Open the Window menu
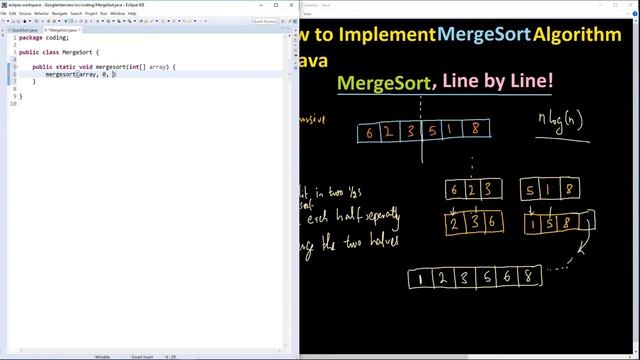This screenshot has height=360, width=640. [x=118, y=13]
